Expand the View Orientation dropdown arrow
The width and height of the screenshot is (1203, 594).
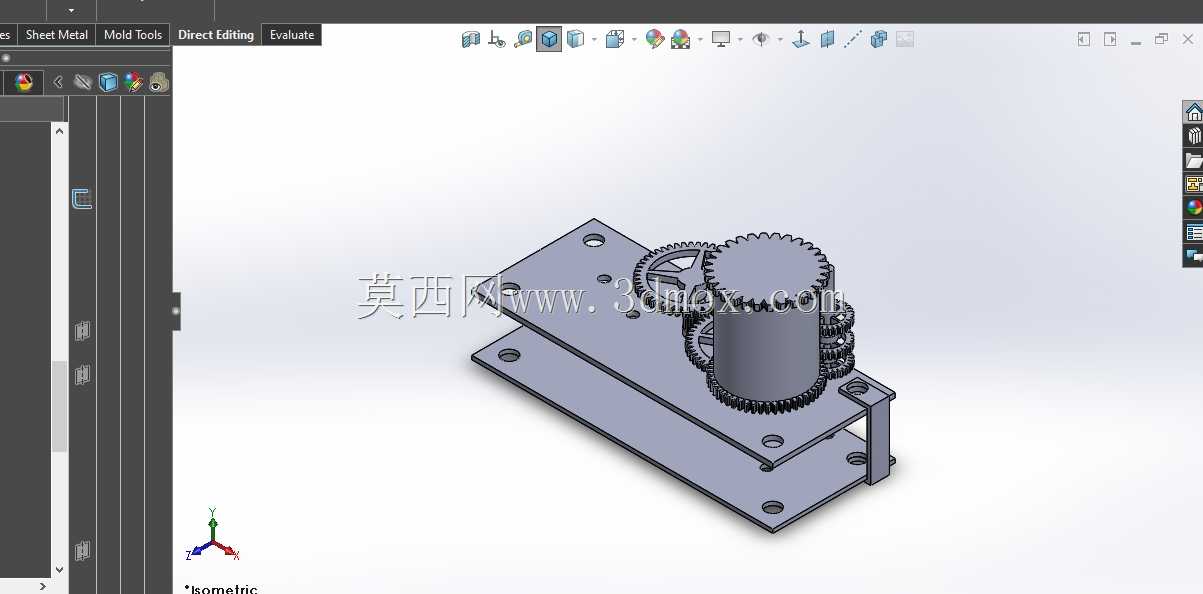(x=594, y=40)
